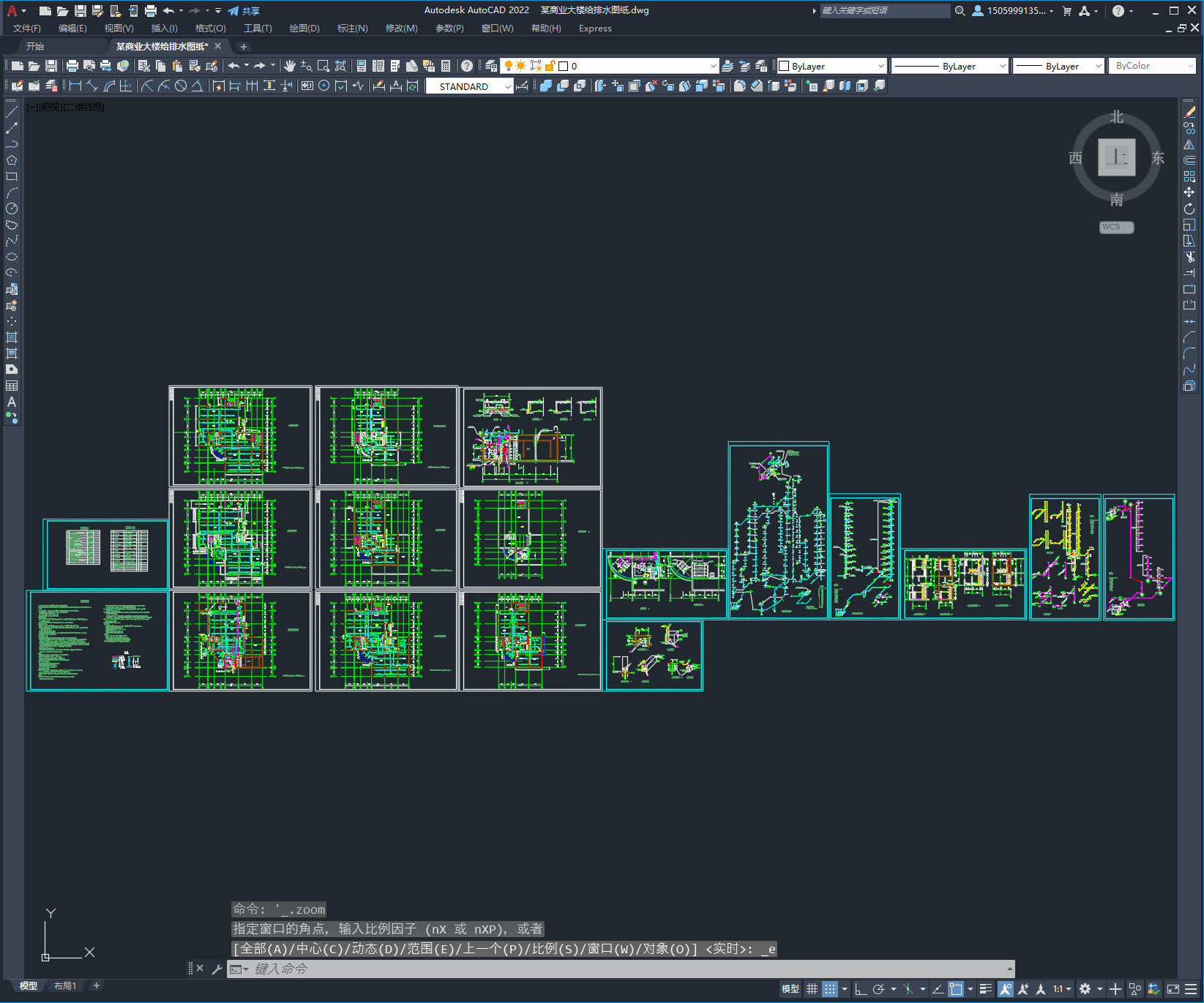Toggle the drawing grid display
The image size is (1204, 1003).
(x=812, y=989)
